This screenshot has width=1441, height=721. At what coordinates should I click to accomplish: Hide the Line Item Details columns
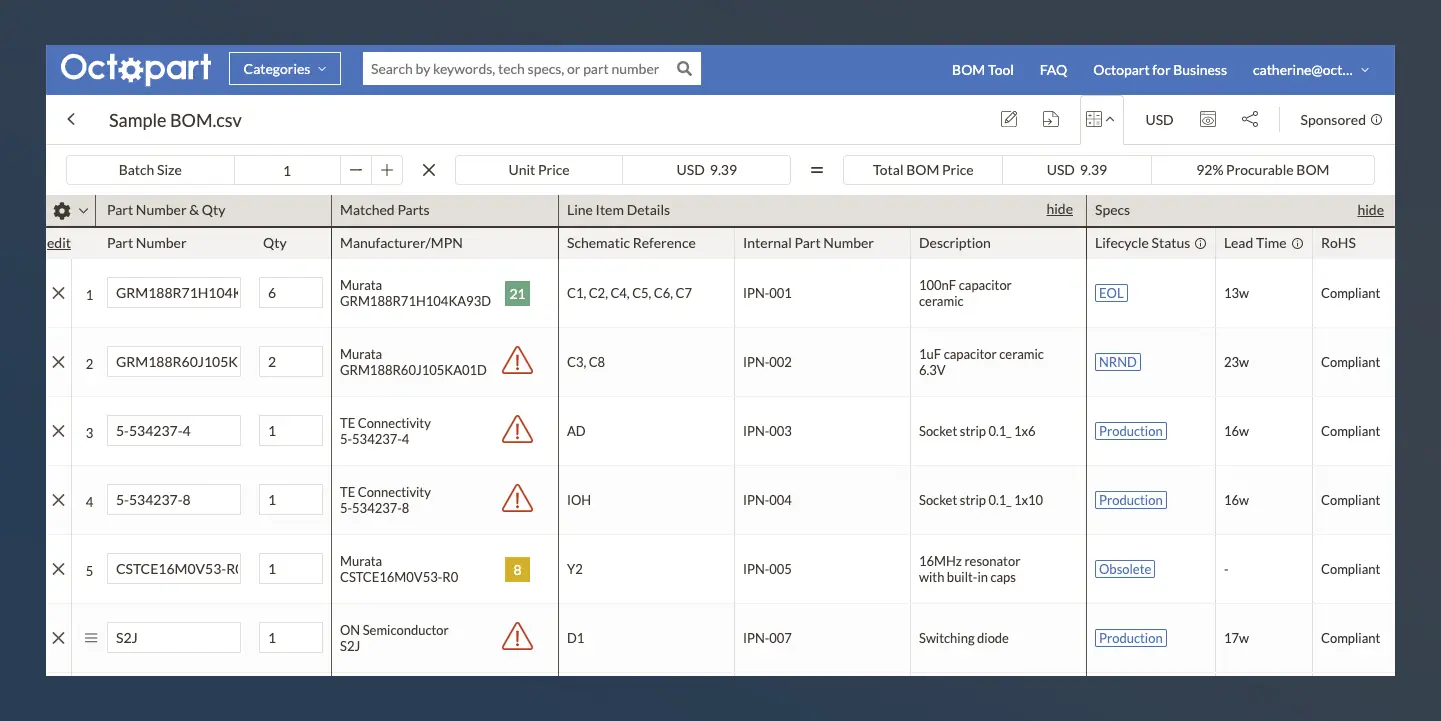1059,210
